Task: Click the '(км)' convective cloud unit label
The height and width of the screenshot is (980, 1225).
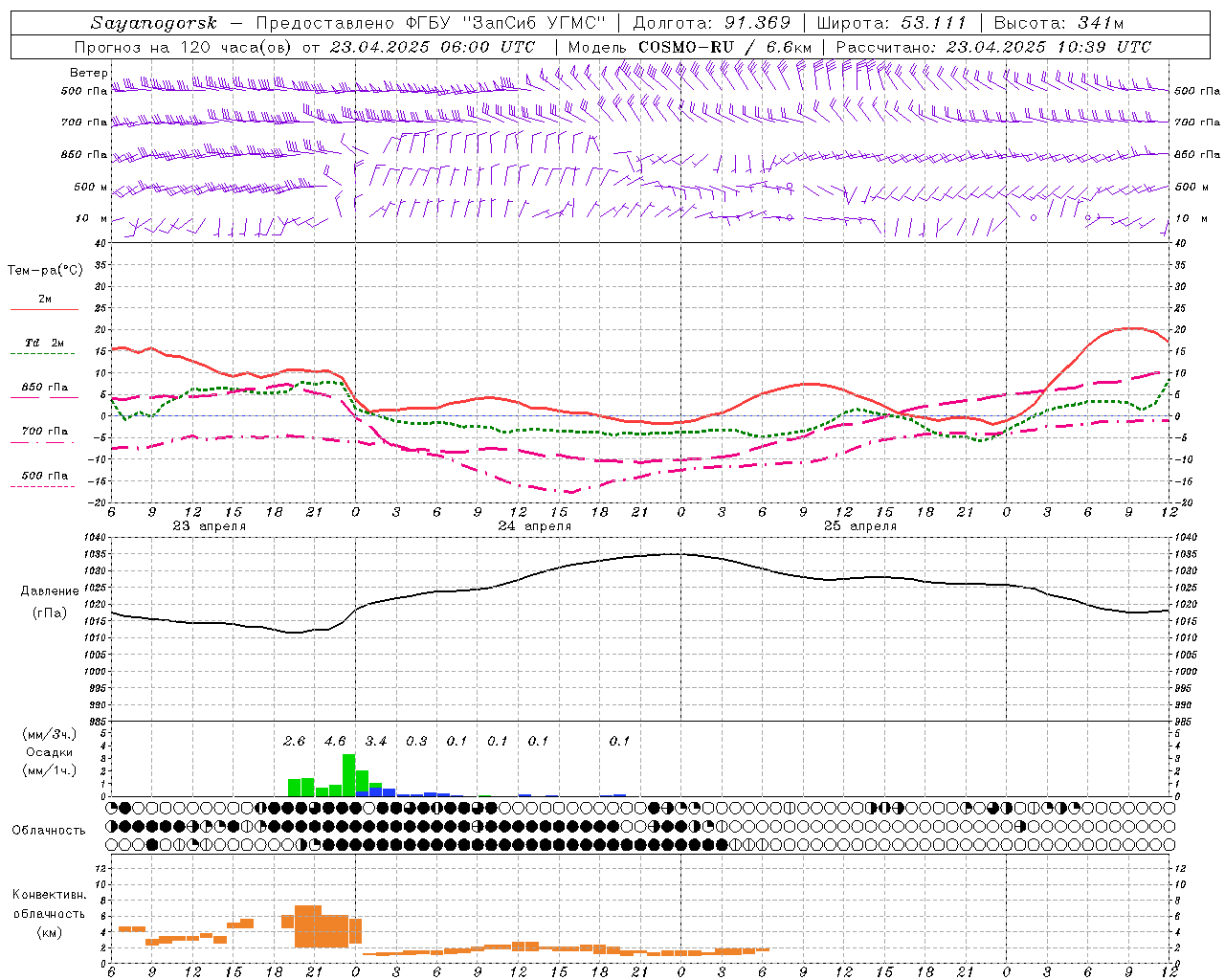Action: (x=50, y=932)
